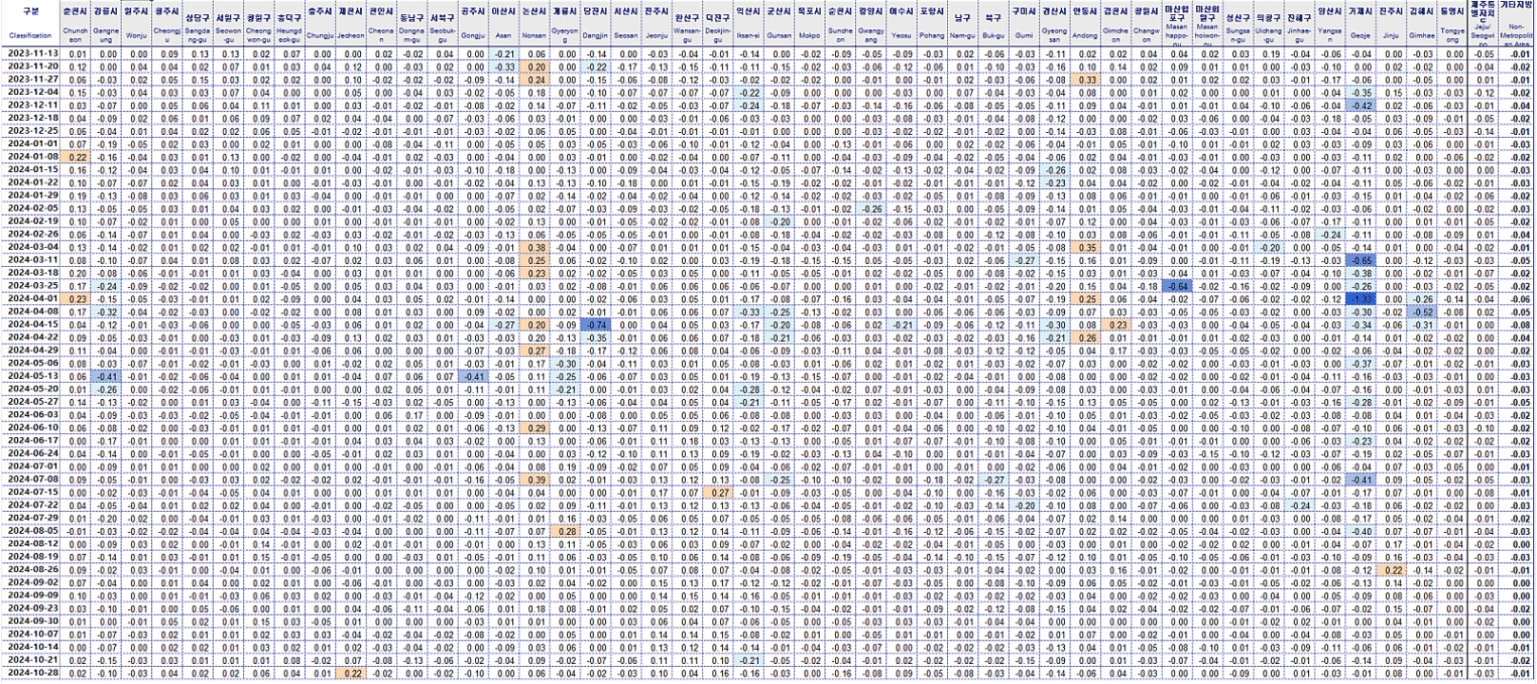Viewport: 1537px width, 684px height.
Task: Click the -0.52 cell in Gimhae column
Action: pyautogui.click(x=1421, y=312)
